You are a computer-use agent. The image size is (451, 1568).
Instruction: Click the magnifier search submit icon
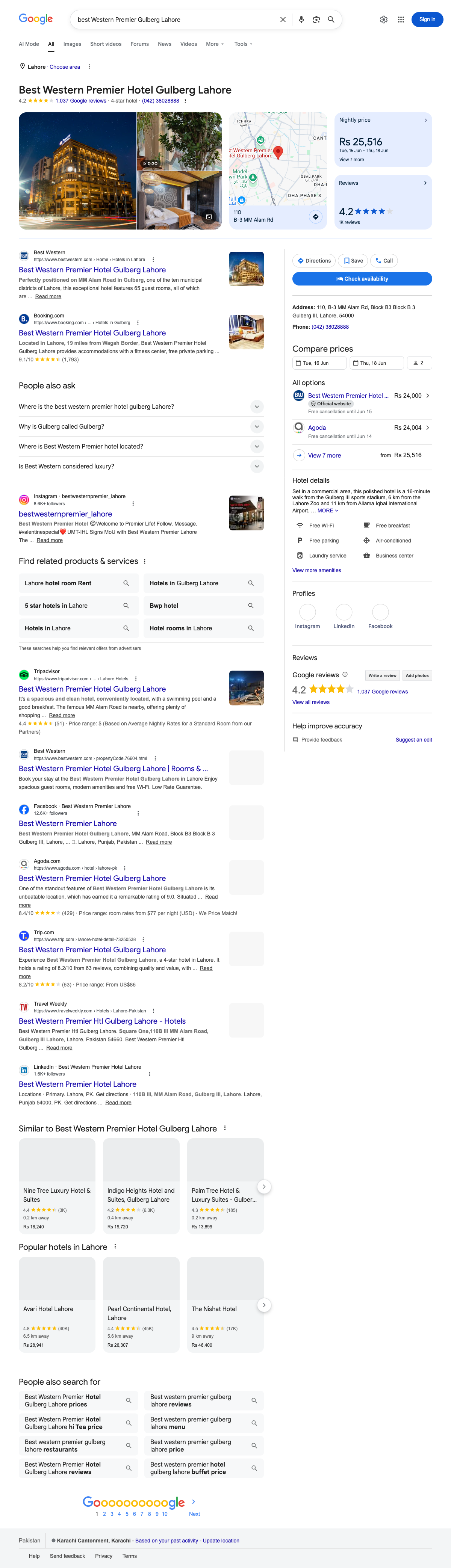[331, 20]
